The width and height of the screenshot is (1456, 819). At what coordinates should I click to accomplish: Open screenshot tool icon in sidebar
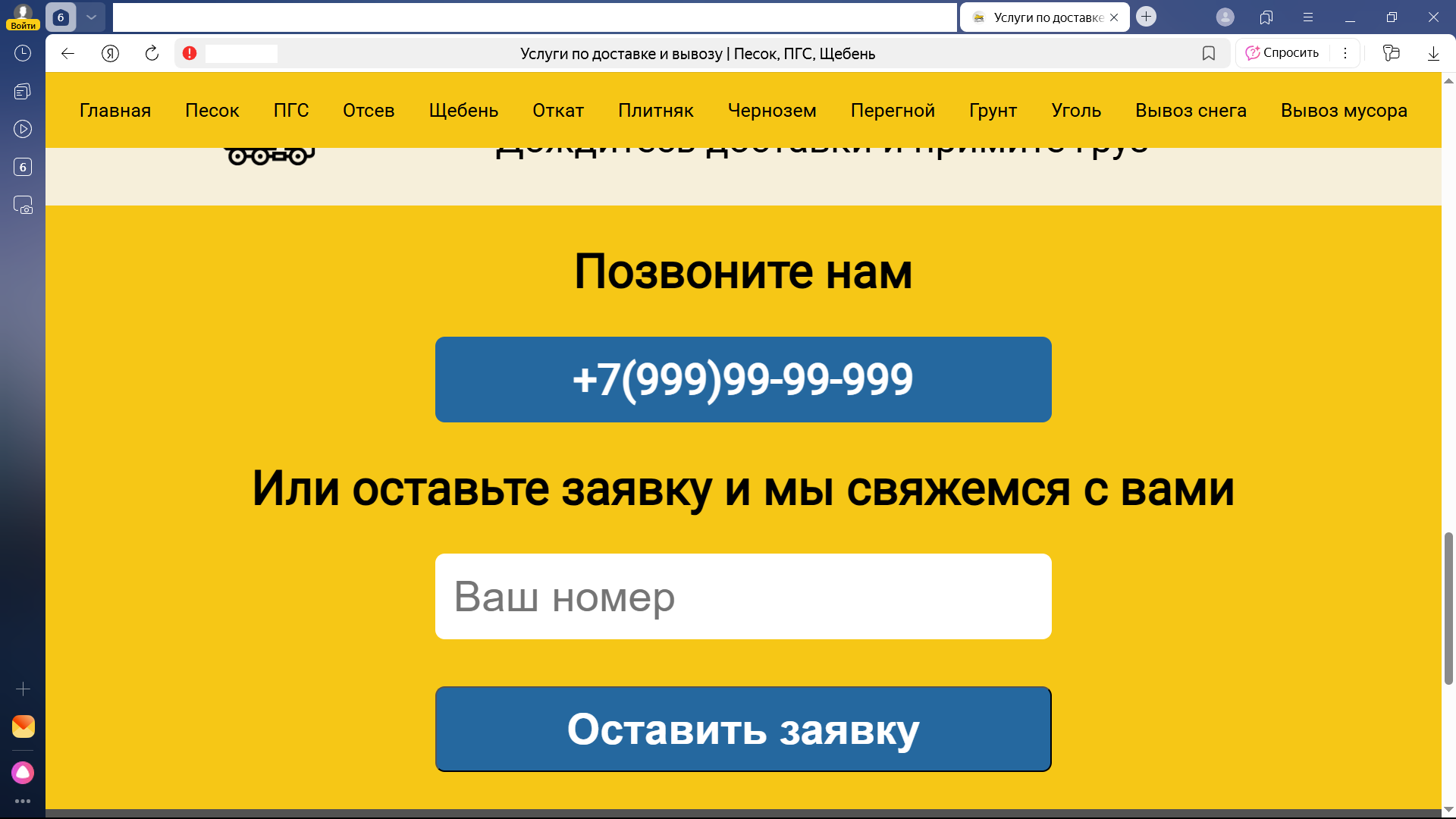pos(23,205)
